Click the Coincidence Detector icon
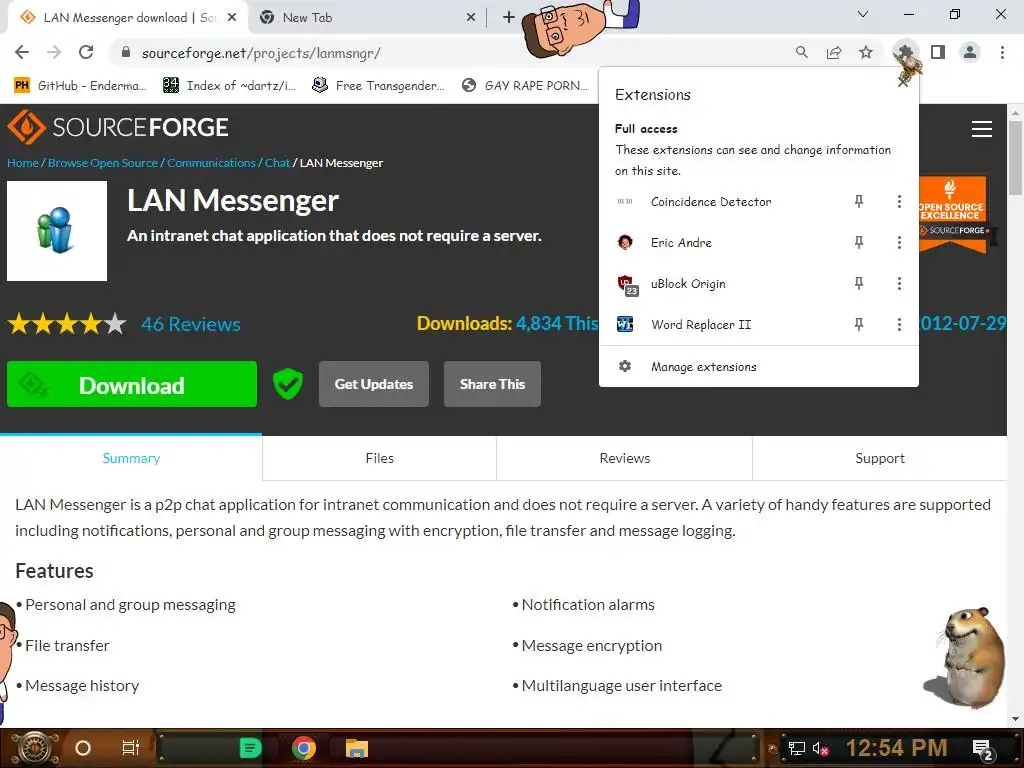The height and width of the screenshot is (768, 1024). tap(625, 202)
